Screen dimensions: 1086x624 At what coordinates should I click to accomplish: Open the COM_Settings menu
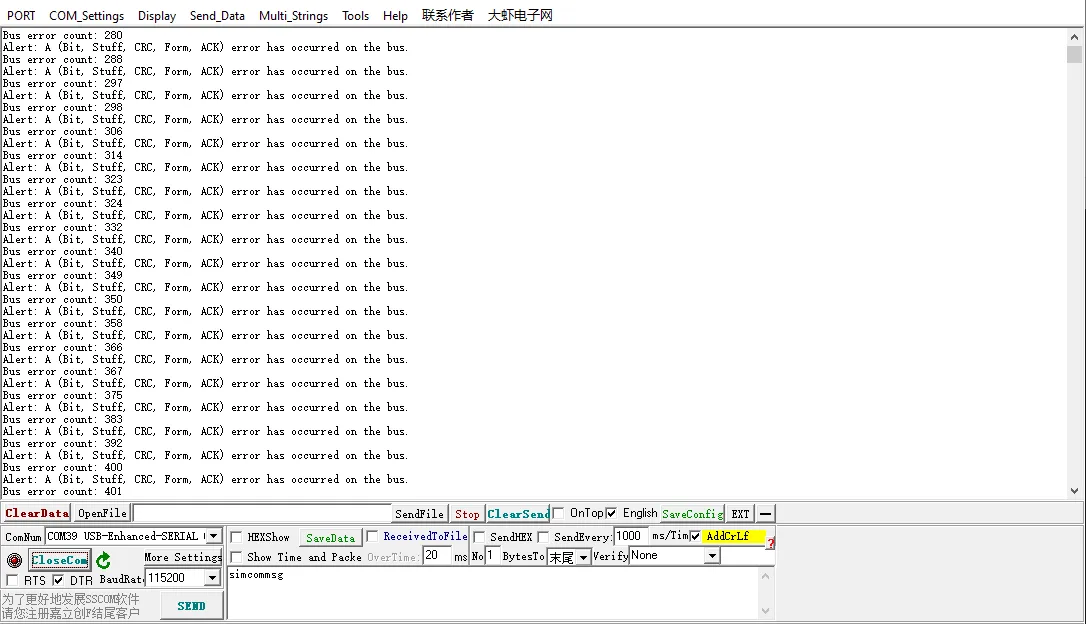(x=87, y=16)
